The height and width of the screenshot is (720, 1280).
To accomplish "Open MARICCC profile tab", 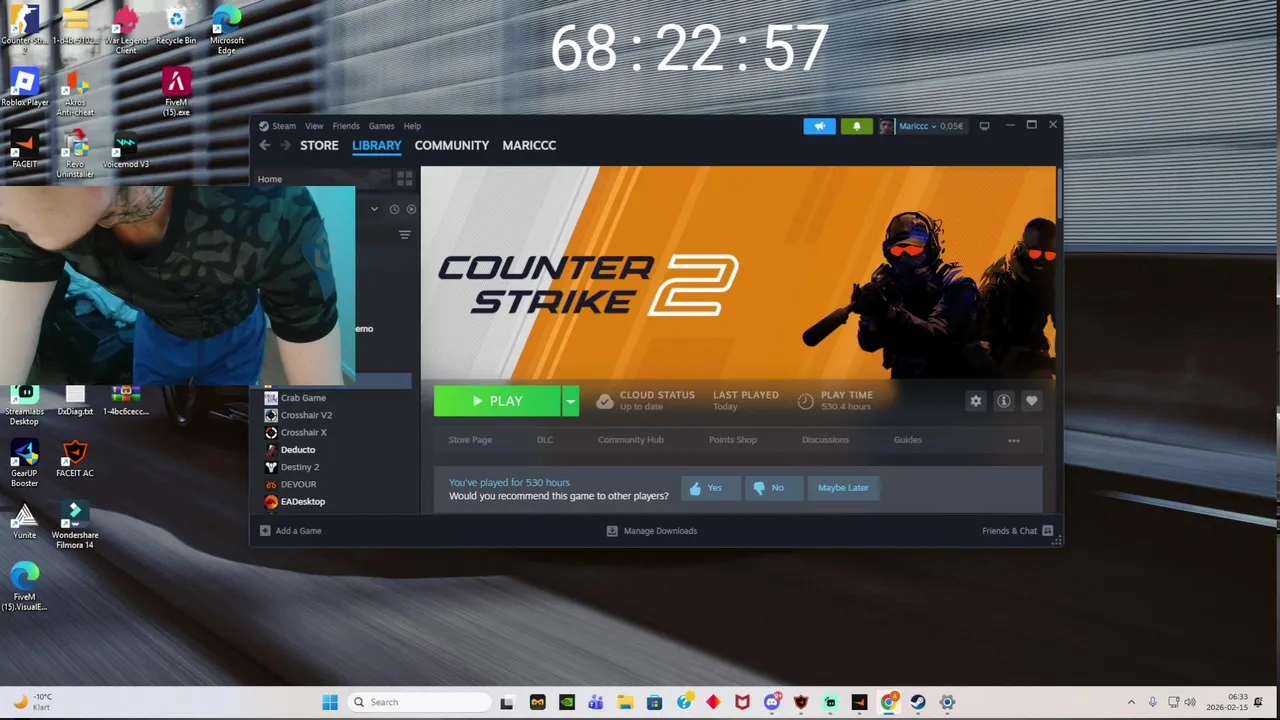I will (529, 145).
